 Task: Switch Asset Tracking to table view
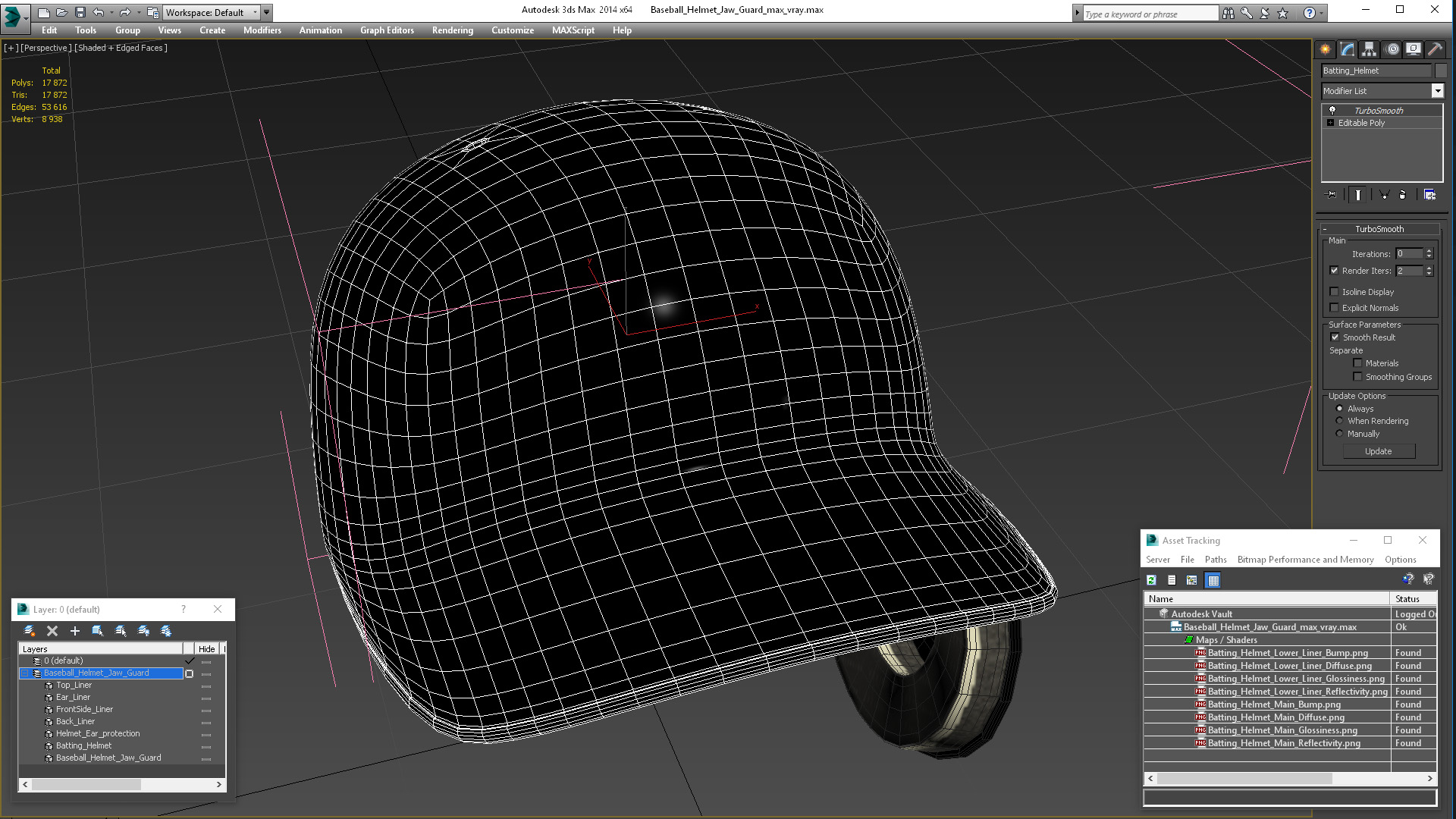(1213, 580)
